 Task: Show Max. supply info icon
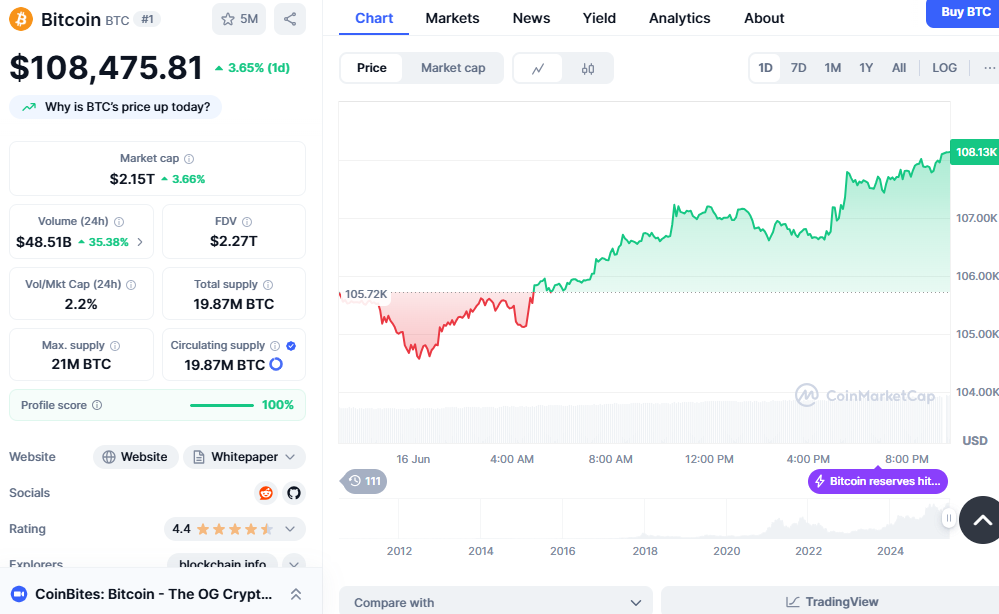[115, 346]
